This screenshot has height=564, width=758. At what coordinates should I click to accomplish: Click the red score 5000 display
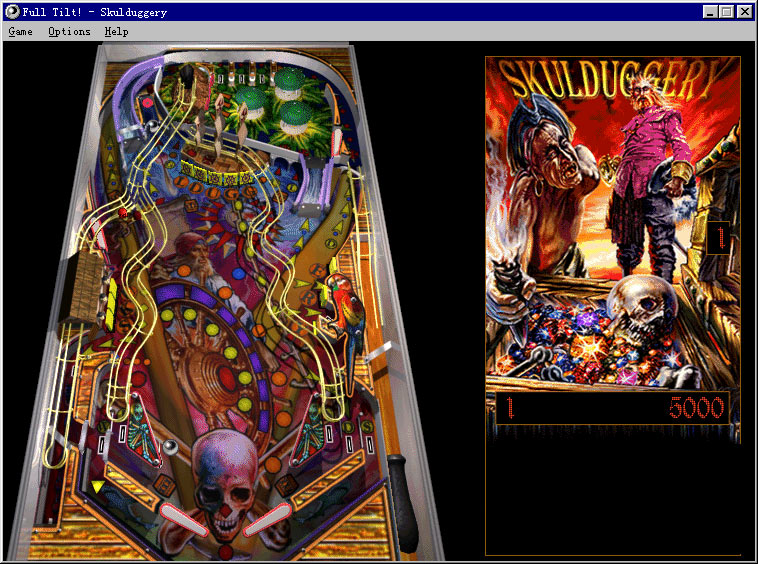pos(697,408)
